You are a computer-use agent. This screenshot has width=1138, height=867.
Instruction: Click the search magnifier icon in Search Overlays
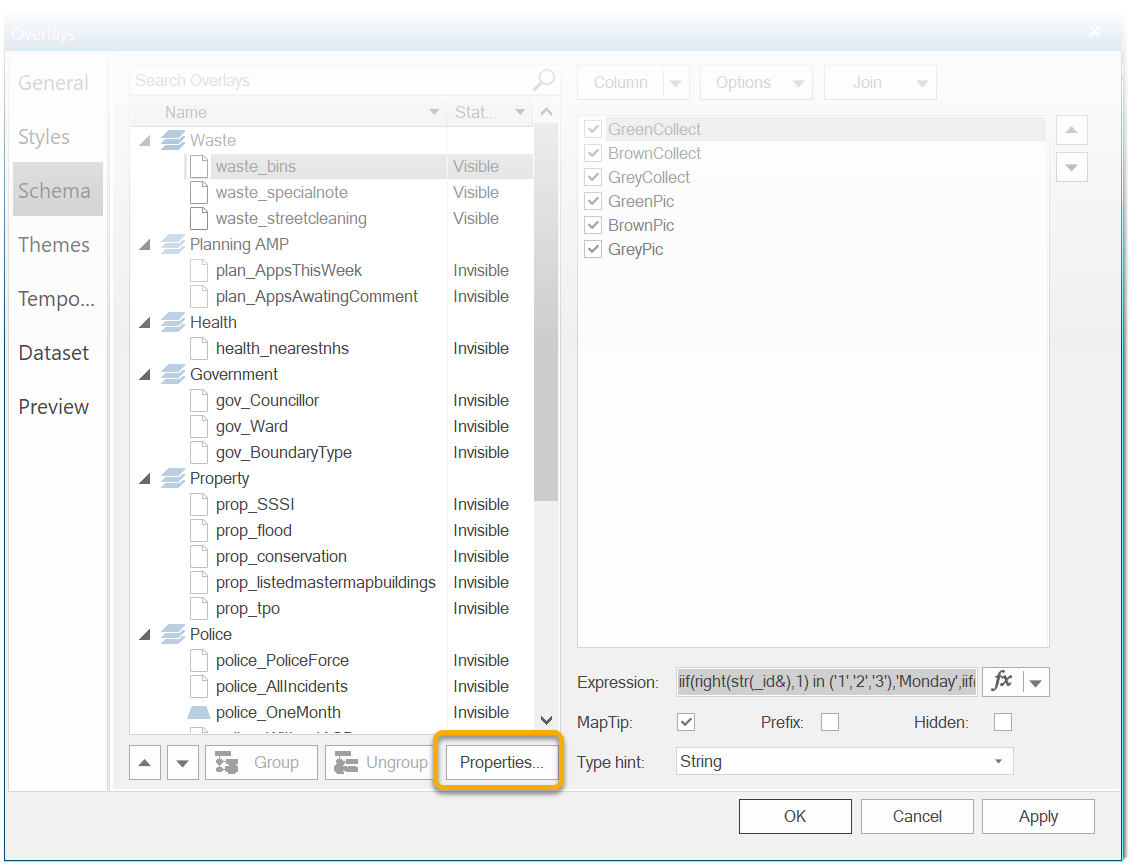(544, 80)
